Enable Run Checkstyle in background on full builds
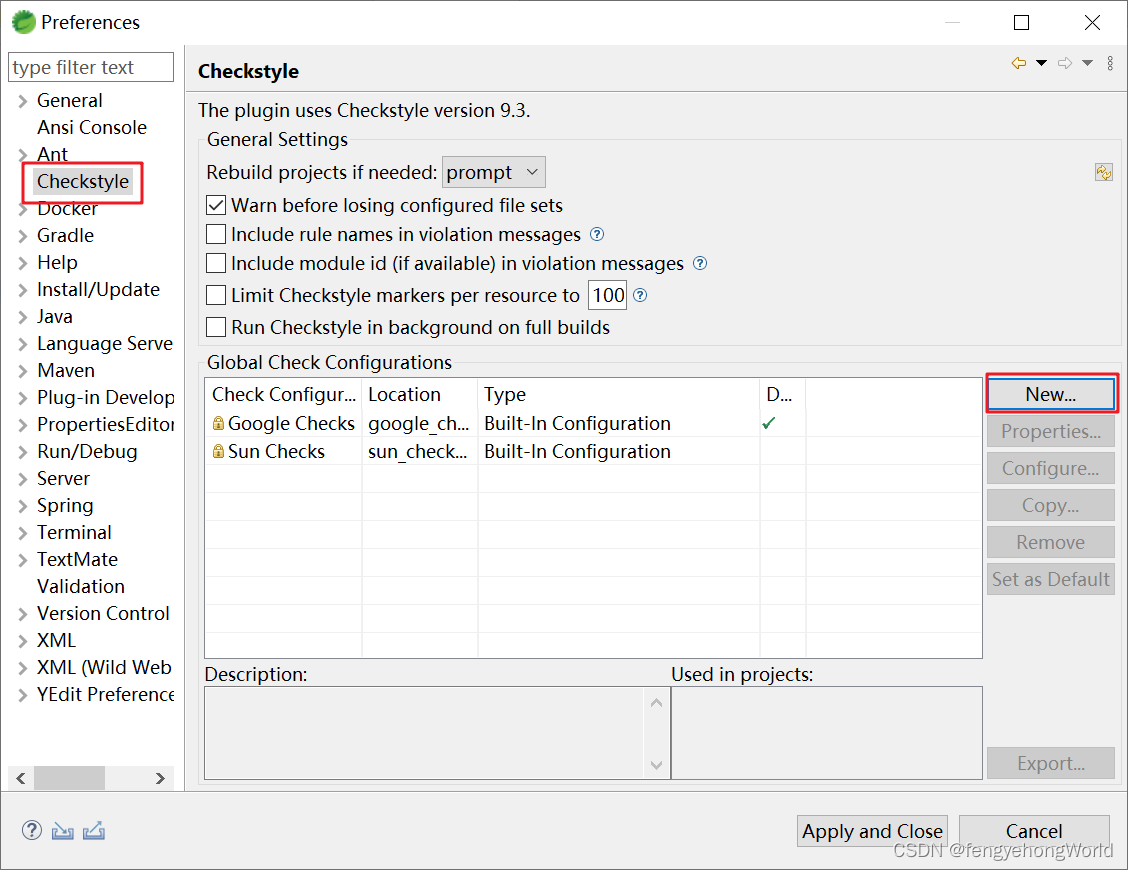Viewport: 1128px width, 870px height. tap(216, 327)
